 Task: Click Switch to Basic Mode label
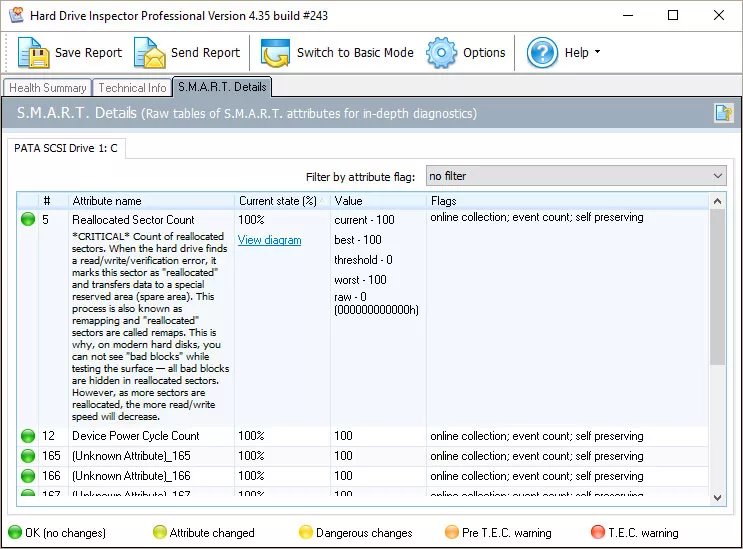pos(355,53)
